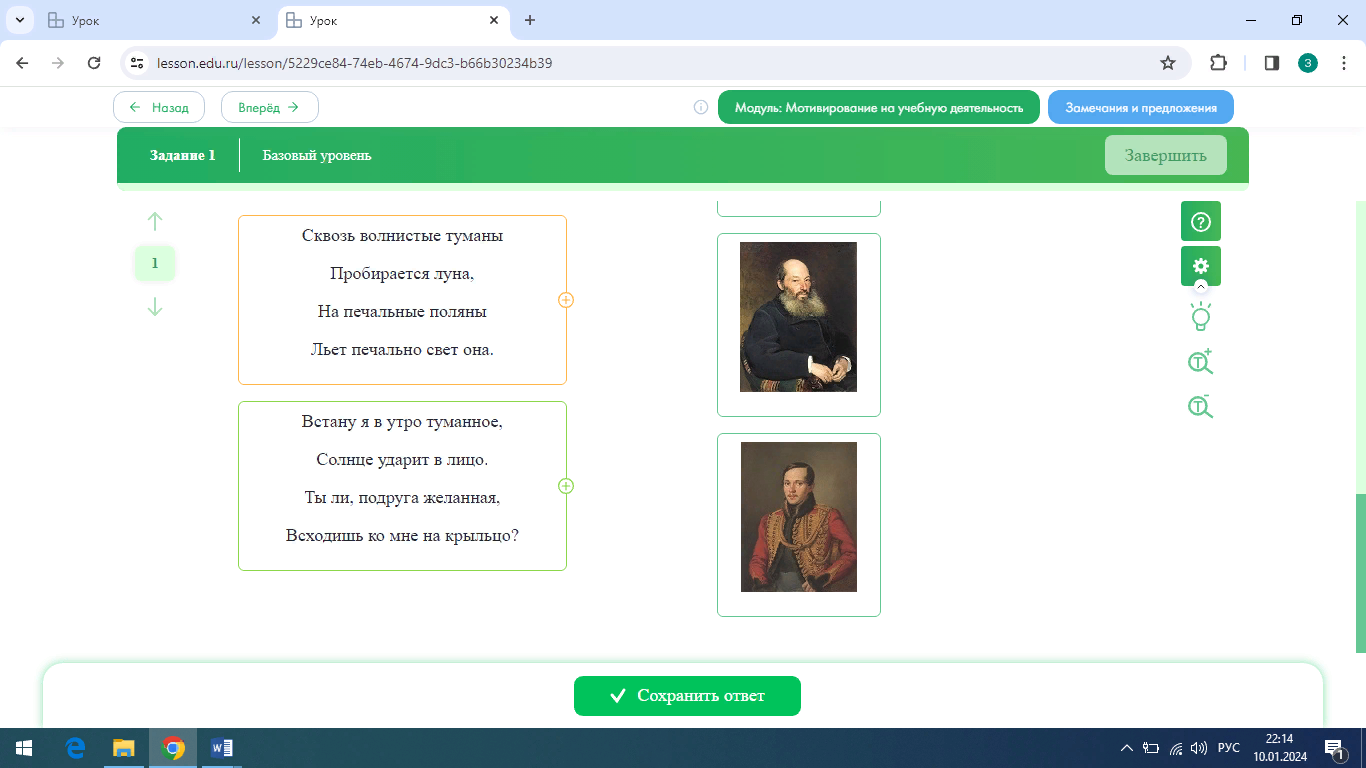Go forward in browser history
This screenshot has height=768, width=1366.
click(58, 63)
